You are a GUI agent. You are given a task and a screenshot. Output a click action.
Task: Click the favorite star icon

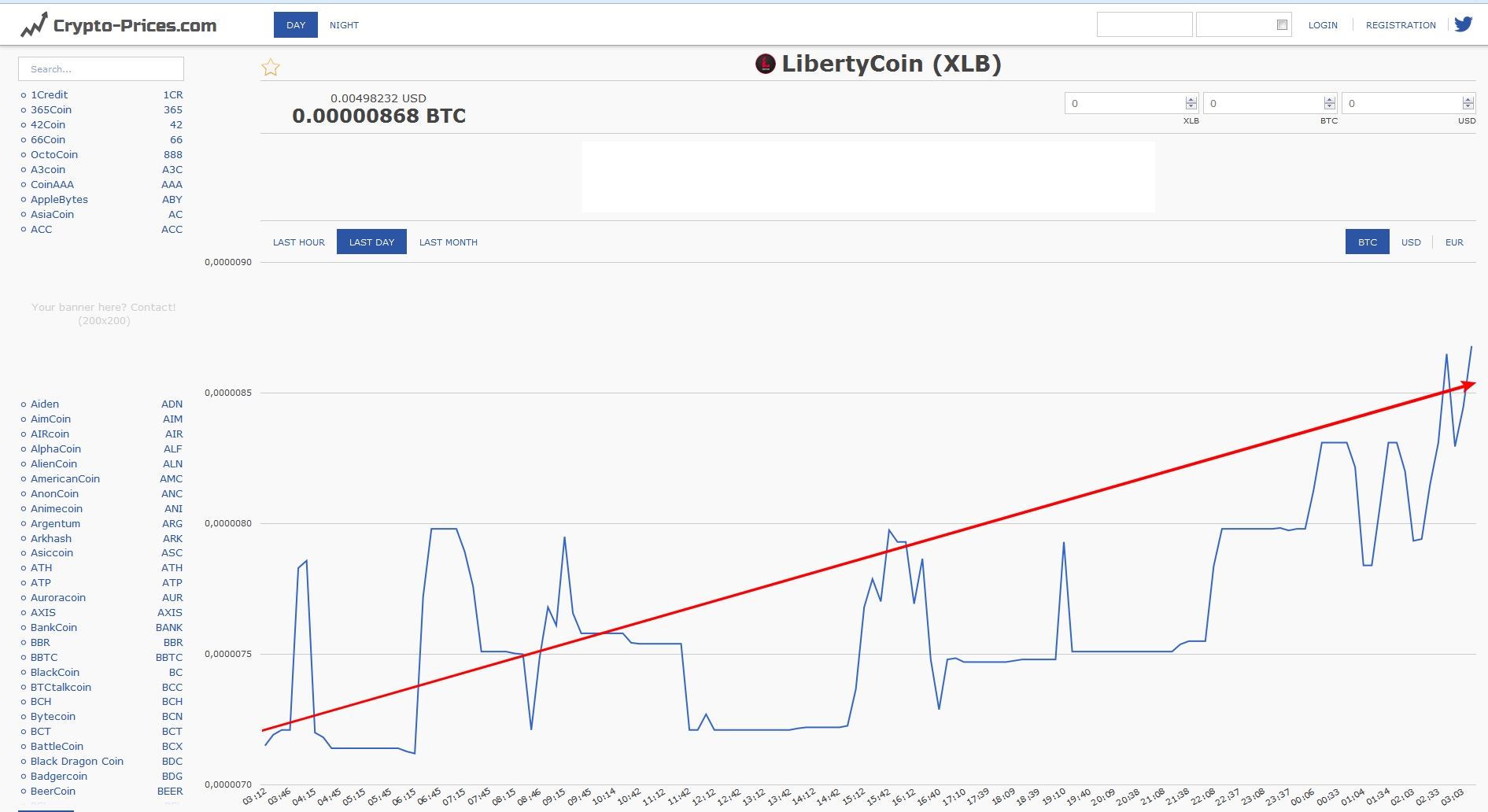pyautogui.click(x=271, y=68)
